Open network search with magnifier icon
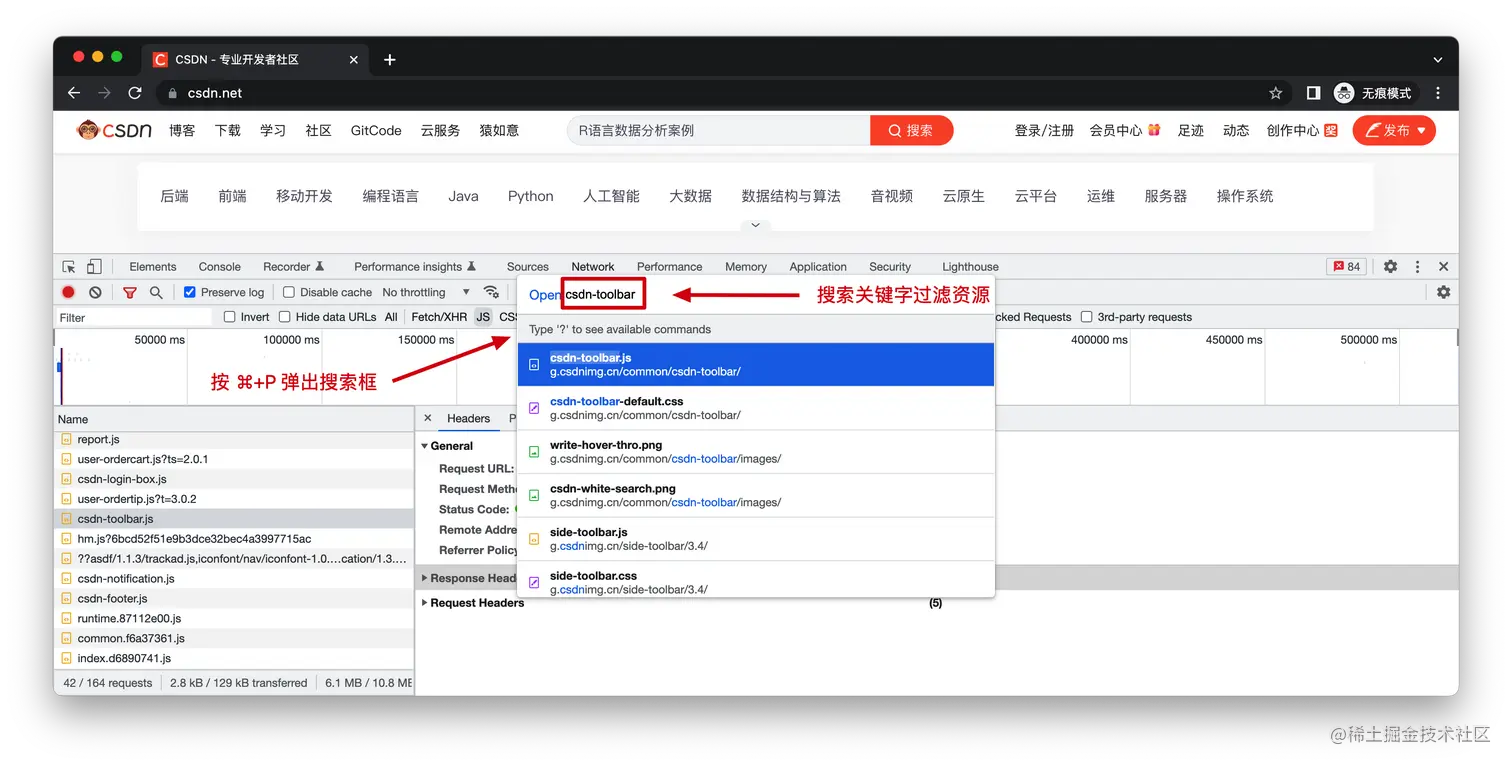 156,292
